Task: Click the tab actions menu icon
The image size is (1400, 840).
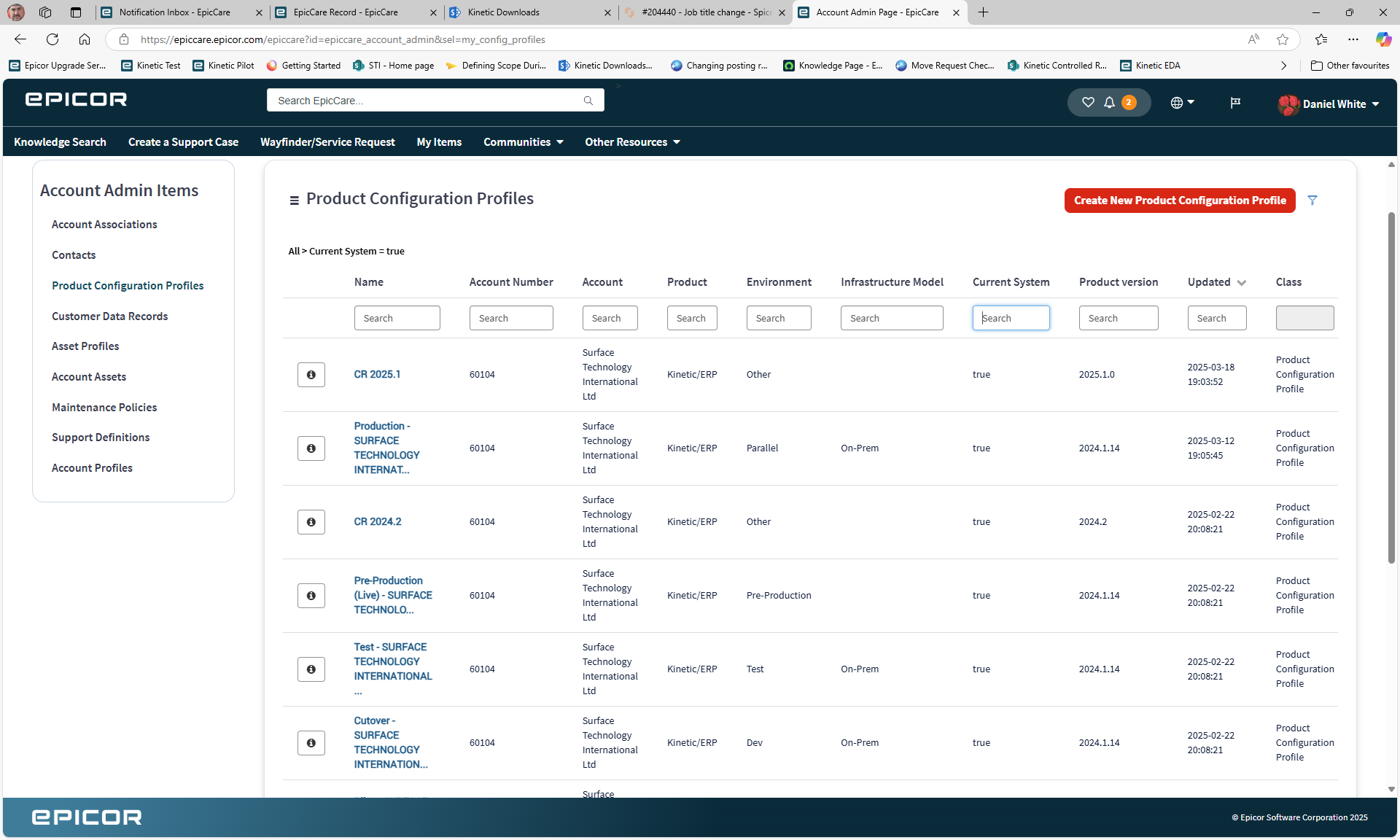Action: pyautogui.click(x=76, y=12)
